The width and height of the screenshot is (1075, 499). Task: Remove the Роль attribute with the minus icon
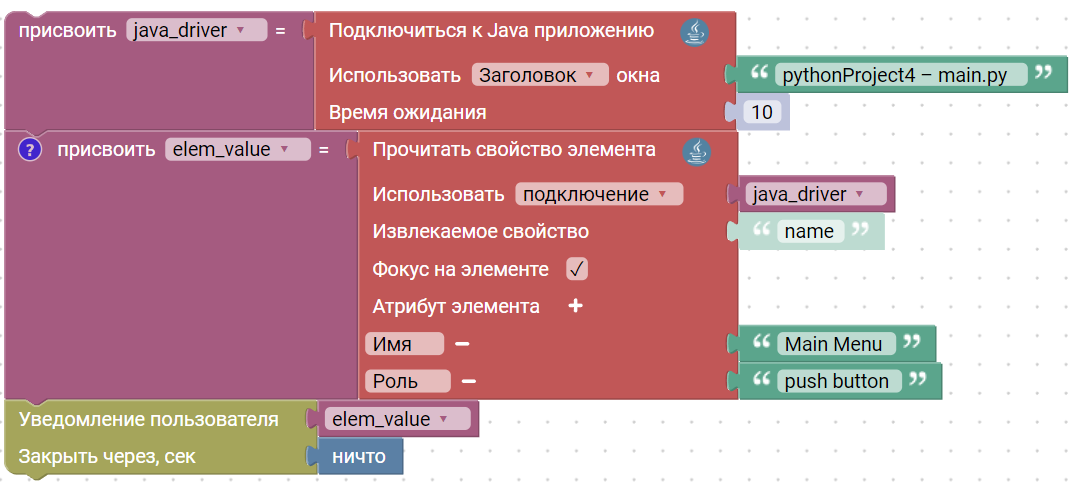469,381
